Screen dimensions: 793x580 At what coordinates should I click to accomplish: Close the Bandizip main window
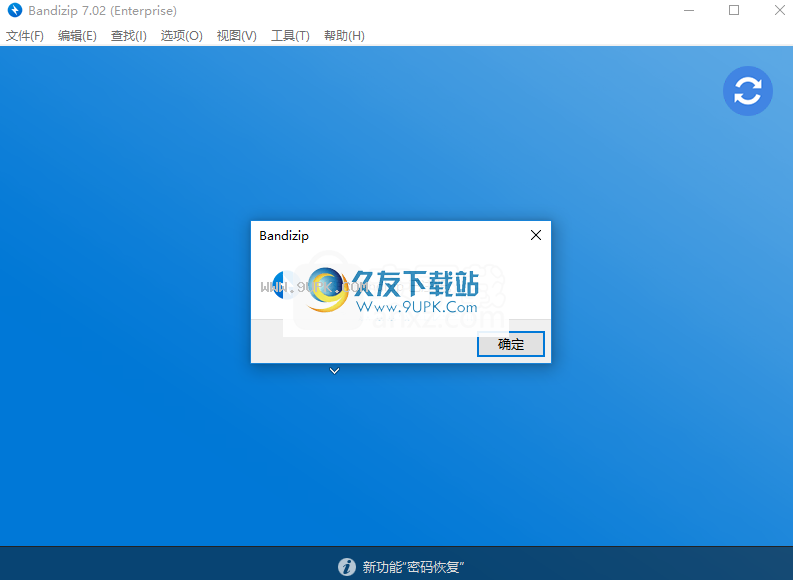pos(779,10)
